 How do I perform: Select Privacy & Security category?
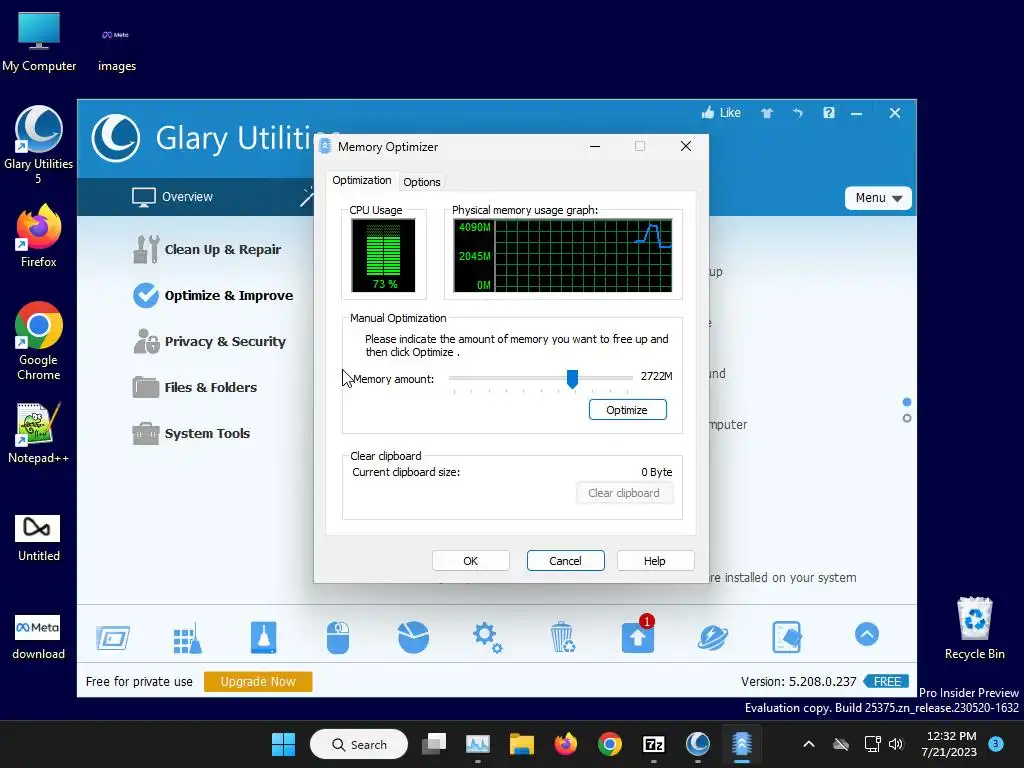click(210, 342)
